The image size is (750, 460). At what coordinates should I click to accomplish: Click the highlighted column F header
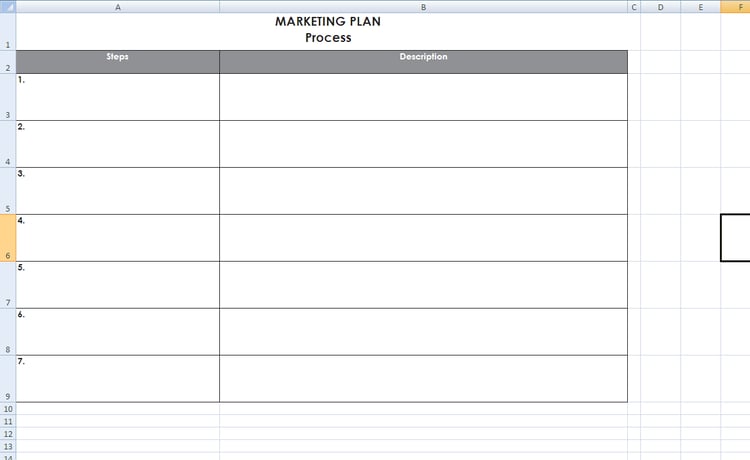(x=736, y=6)
